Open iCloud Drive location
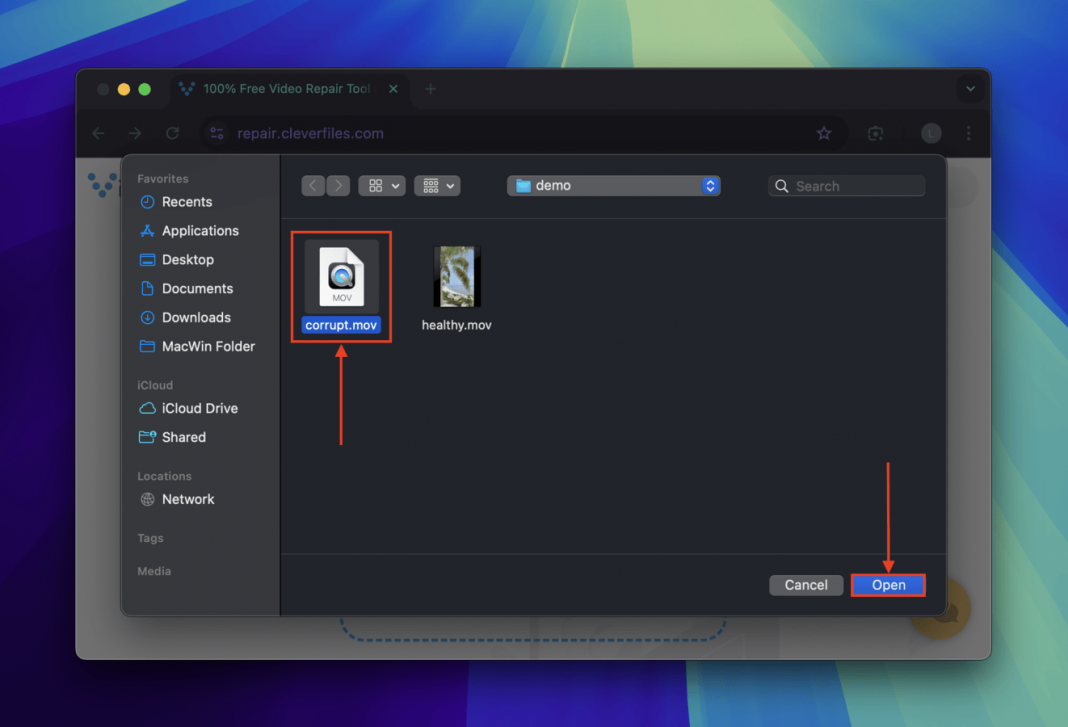Screen dimensions: 1068x727 tap(199, 409)
